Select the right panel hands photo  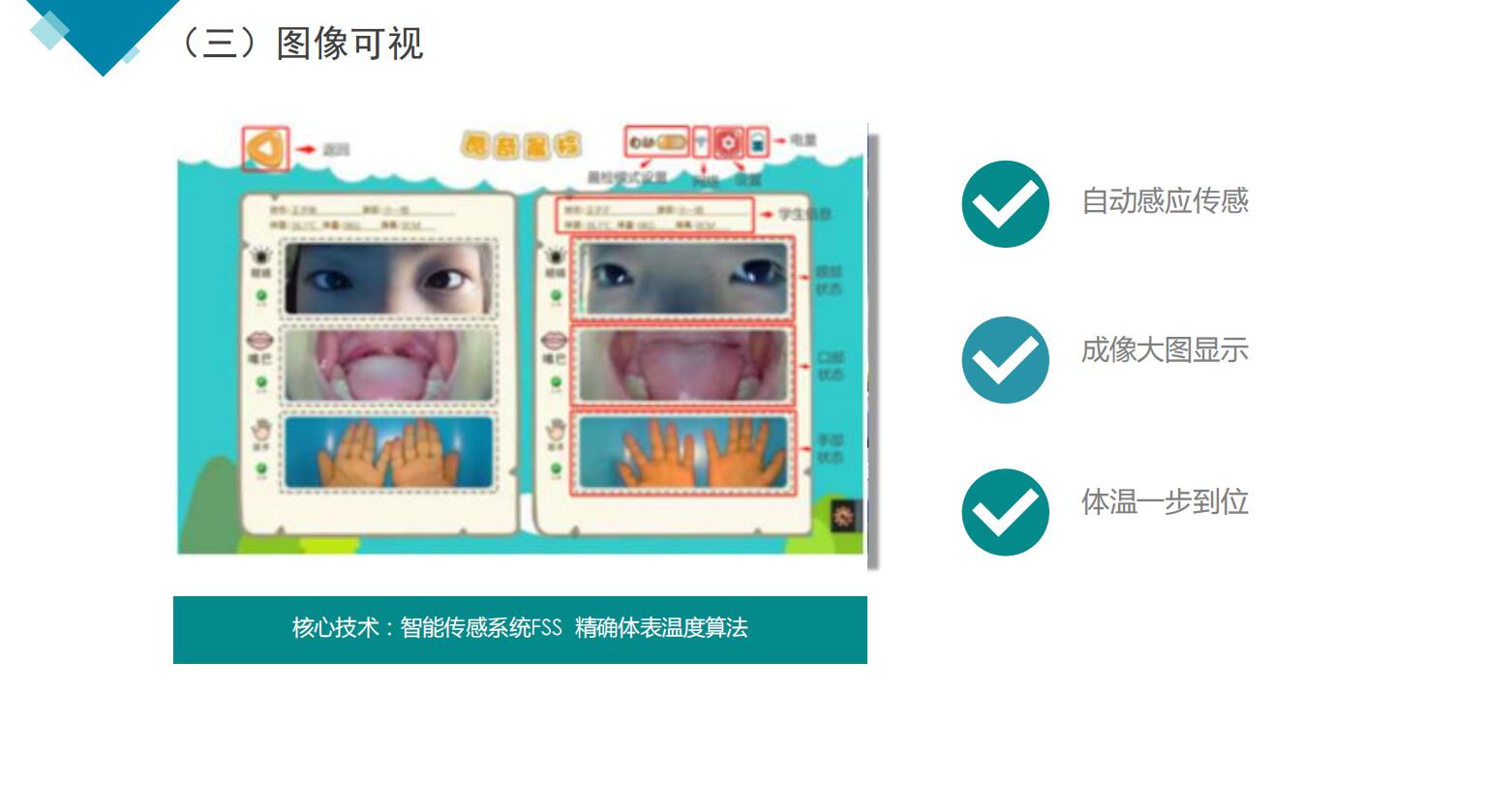682,453
